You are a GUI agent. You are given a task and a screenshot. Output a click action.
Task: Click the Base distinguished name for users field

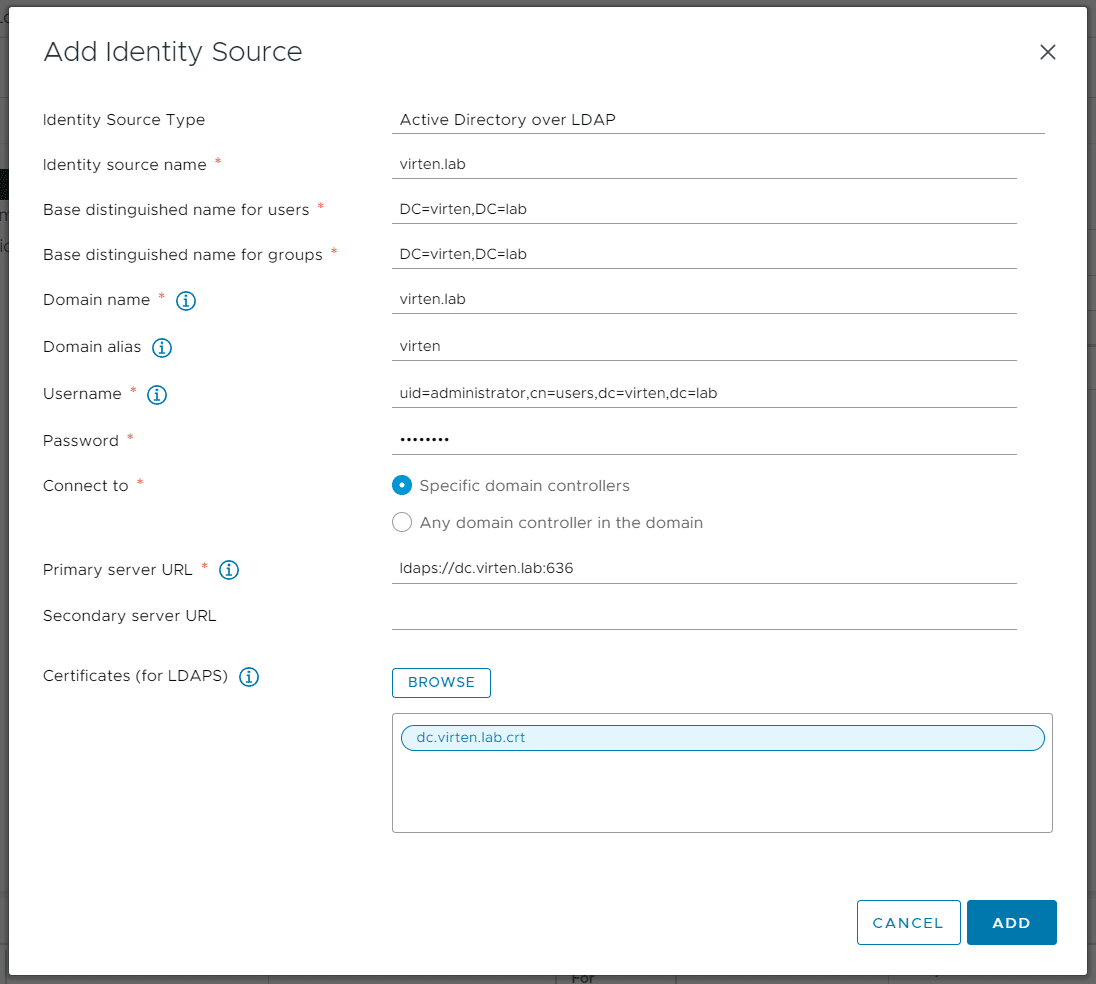click(x=704, y=209)
